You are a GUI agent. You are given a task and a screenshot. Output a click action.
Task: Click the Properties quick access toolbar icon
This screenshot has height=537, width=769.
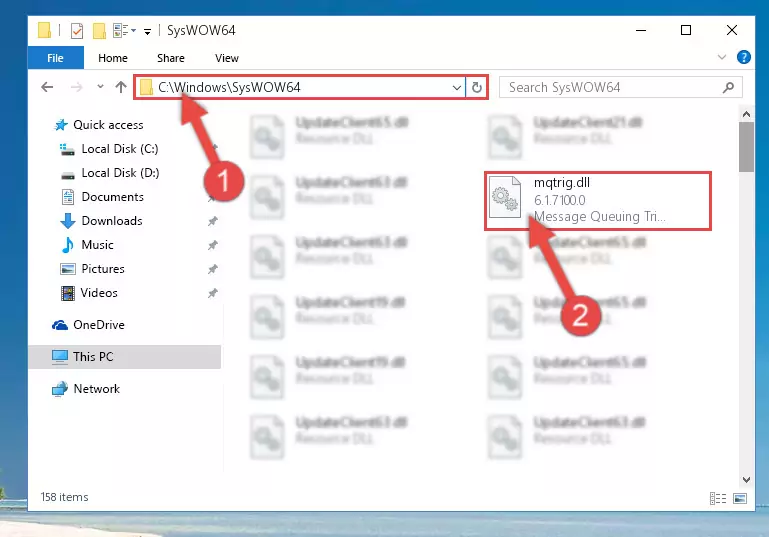tap(77, 30)
